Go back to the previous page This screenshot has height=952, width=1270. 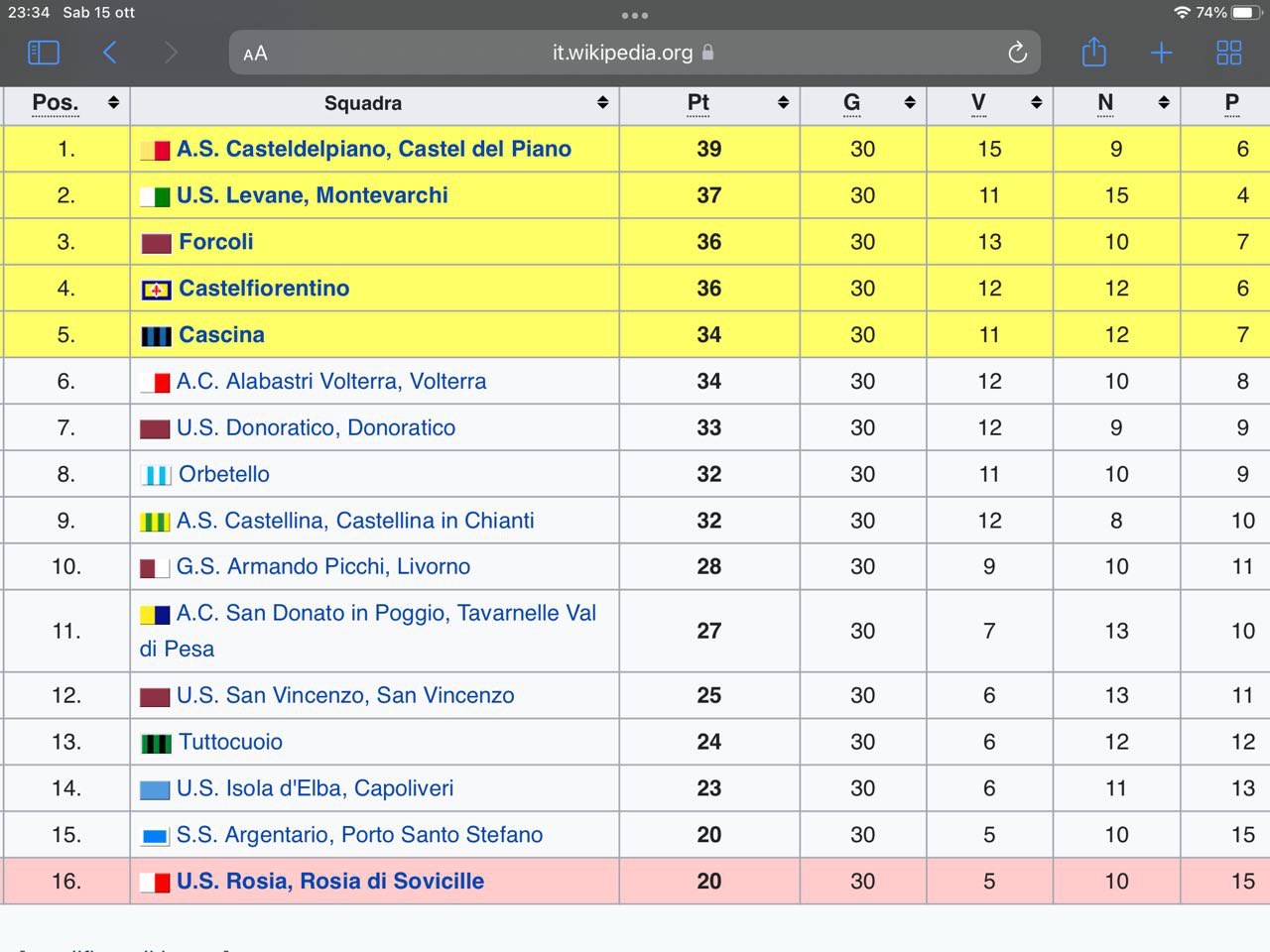pyautogui.click(x=110, y=53)
